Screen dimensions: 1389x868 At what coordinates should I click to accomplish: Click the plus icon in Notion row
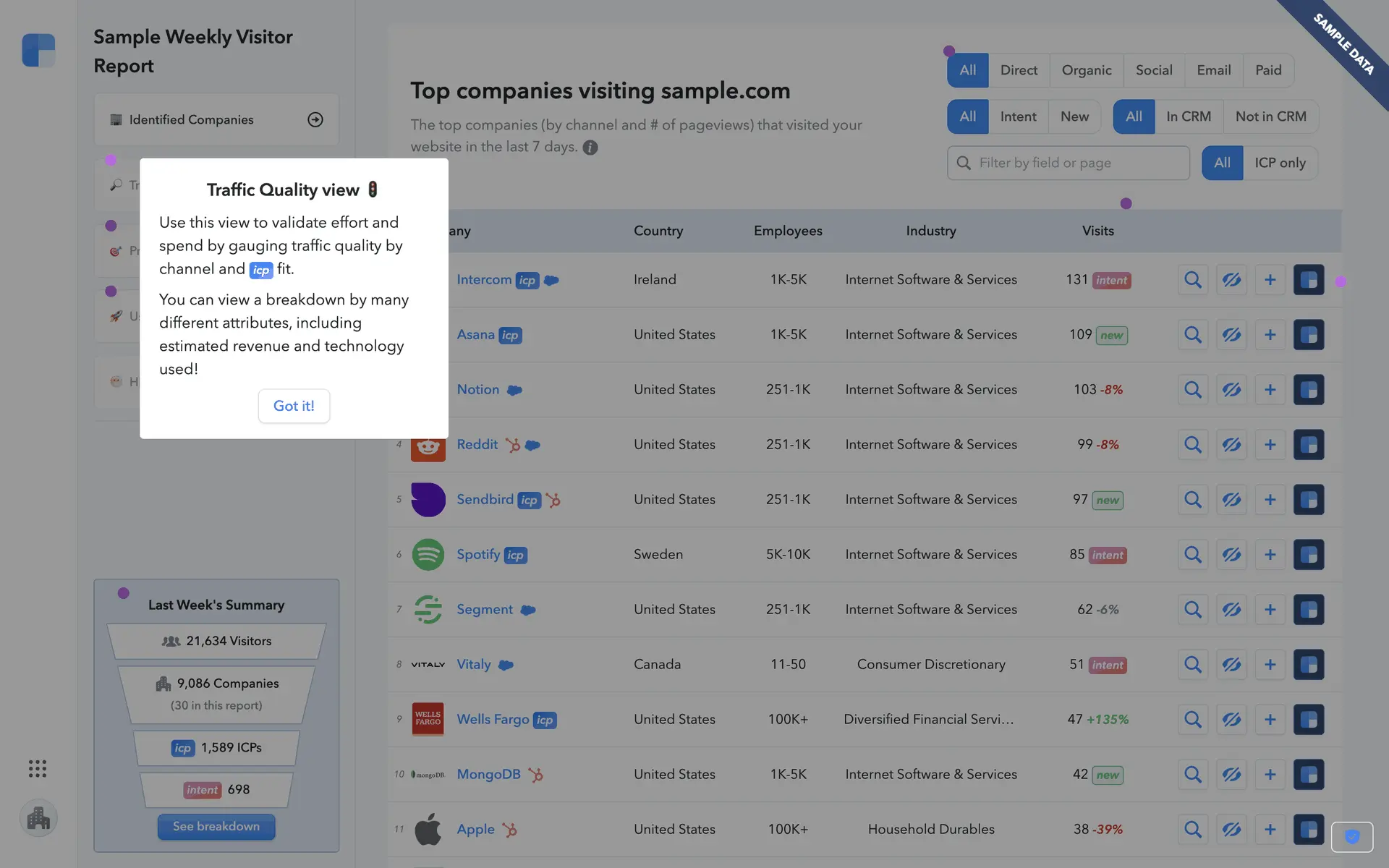[x=1270, y=390]
